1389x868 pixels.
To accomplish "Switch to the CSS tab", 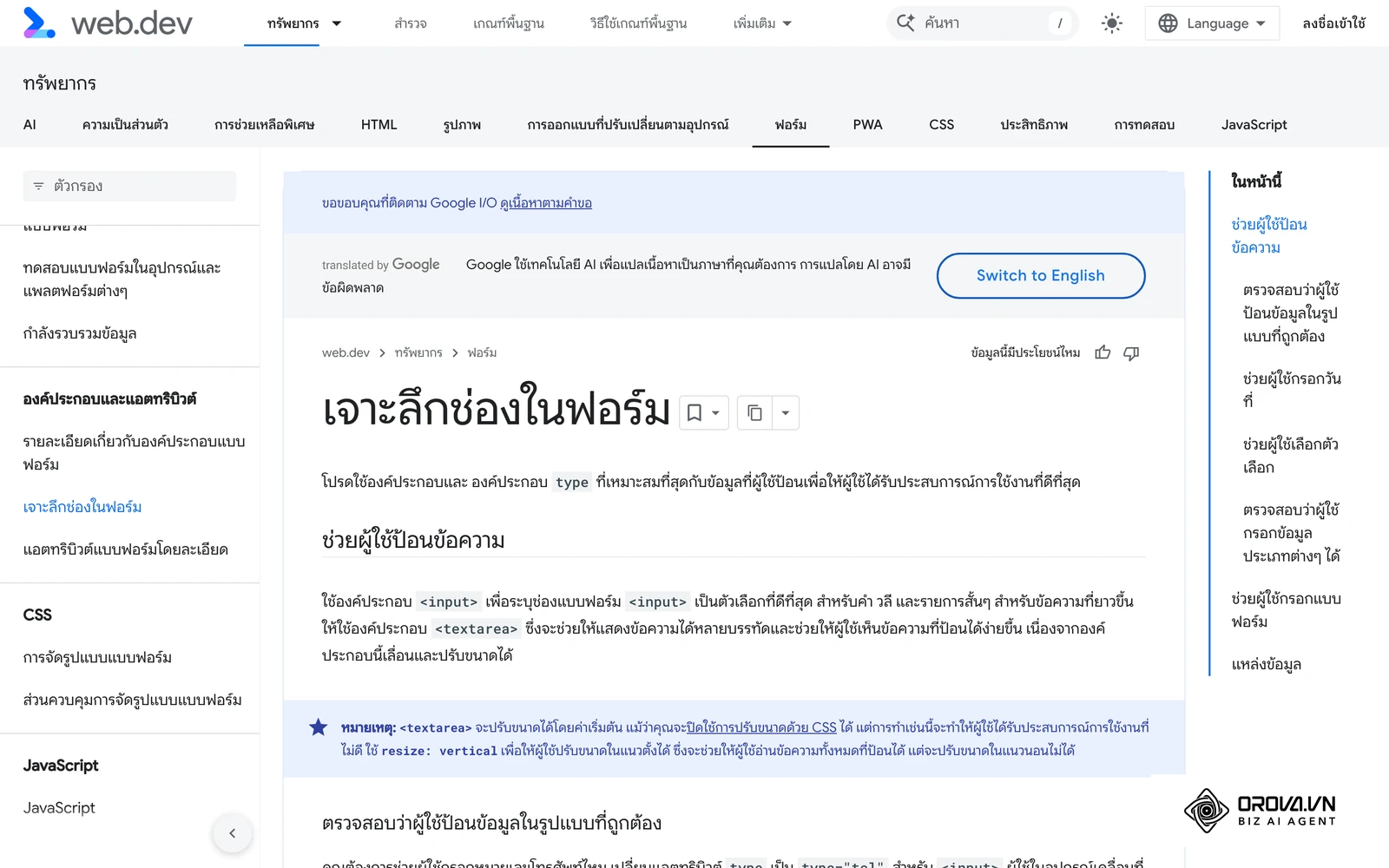I will coord(941,125).
